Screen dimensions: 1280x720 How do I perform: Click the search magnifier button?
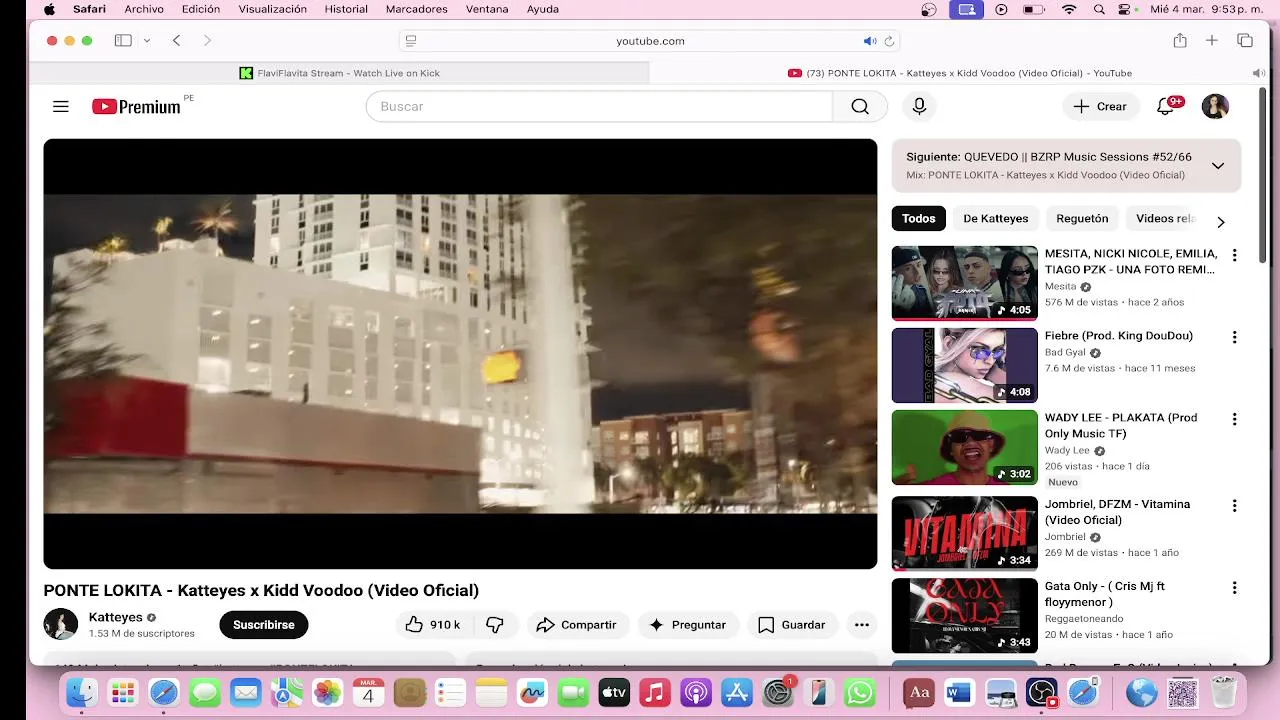pos(860,106)
